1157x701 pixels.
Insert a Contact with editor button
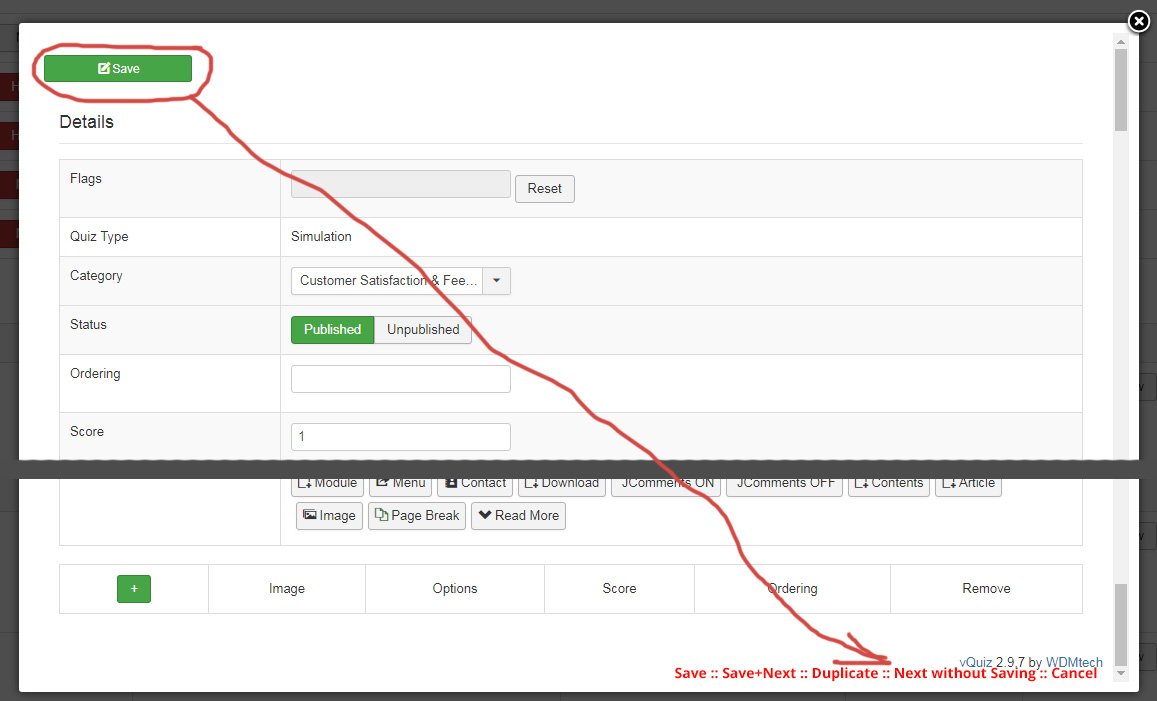tap(475, 485)
